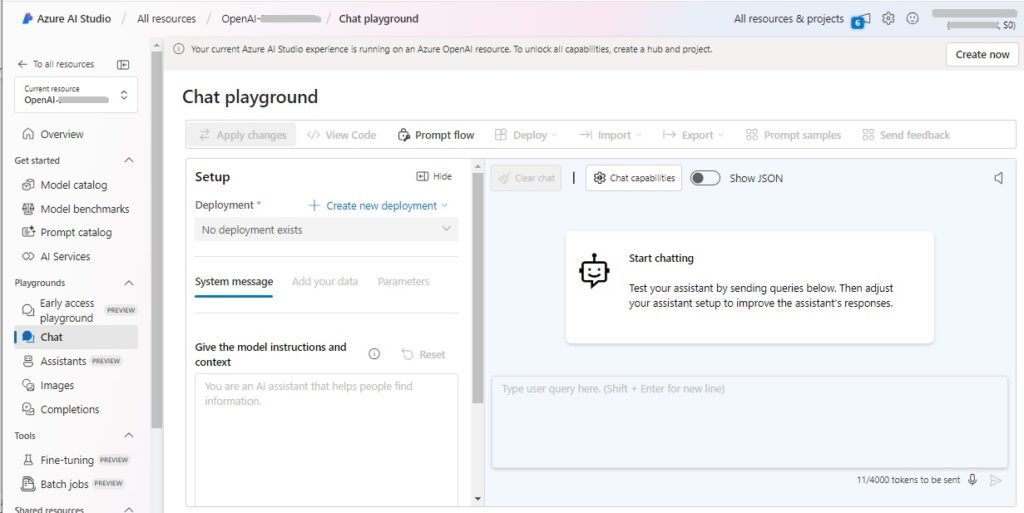Open the notifications megaphone icon
The width and height of the screenshot is (1024, 513).
point(861,20)
